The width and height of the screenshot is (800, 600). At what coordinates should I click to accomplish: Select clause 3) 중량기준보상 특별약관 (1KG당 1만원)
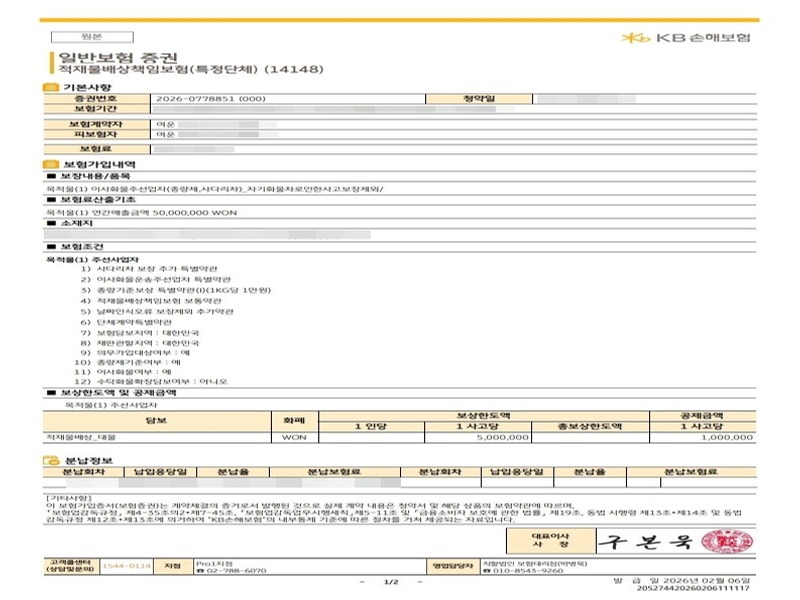click(176, 290)
